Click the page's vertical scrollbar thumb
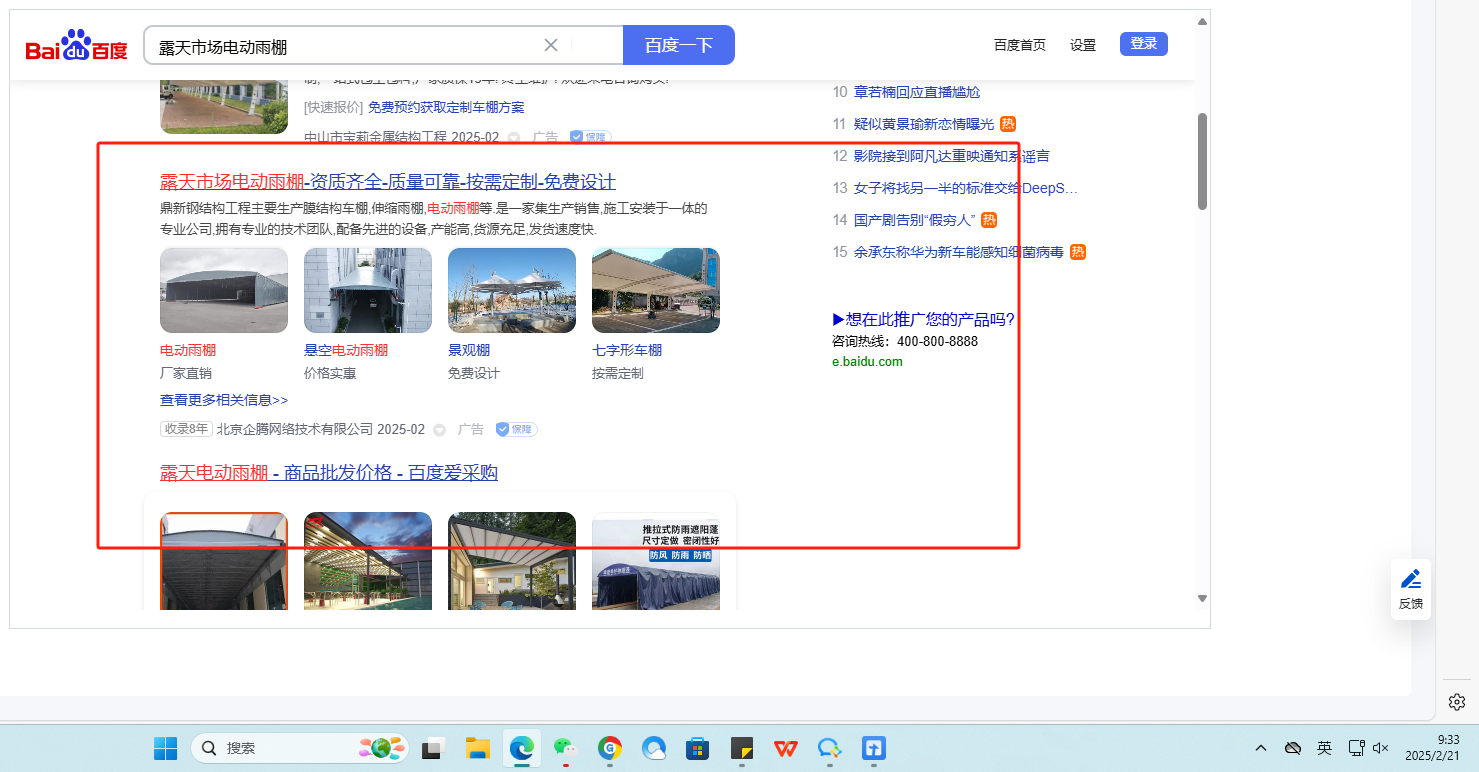Viewport: 1479px width, 772px height. click(1202, 160)
